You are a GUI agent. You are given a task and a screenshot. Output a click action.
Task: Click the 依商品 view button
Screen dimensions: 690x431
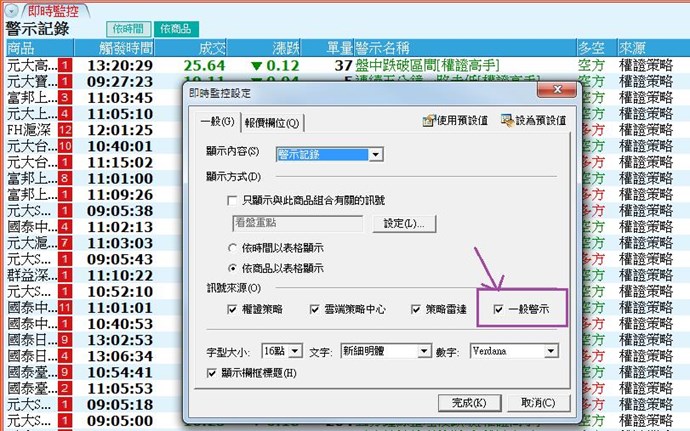tap(176, 29)
